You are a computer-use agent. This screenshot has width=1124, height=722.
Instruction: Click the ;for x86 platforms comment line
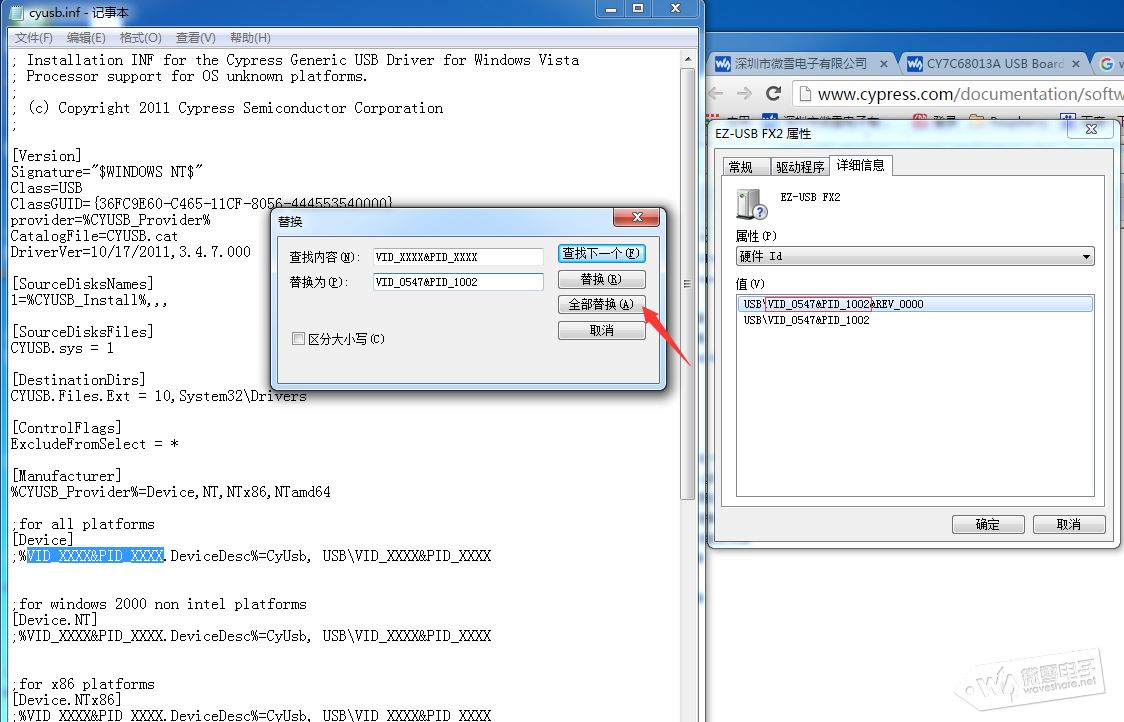coord(83,684)
